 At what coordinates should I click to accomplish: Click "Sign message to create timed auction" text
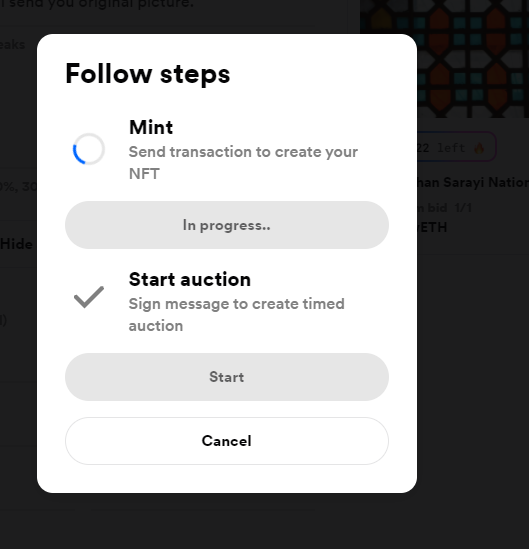pos(237,315)
